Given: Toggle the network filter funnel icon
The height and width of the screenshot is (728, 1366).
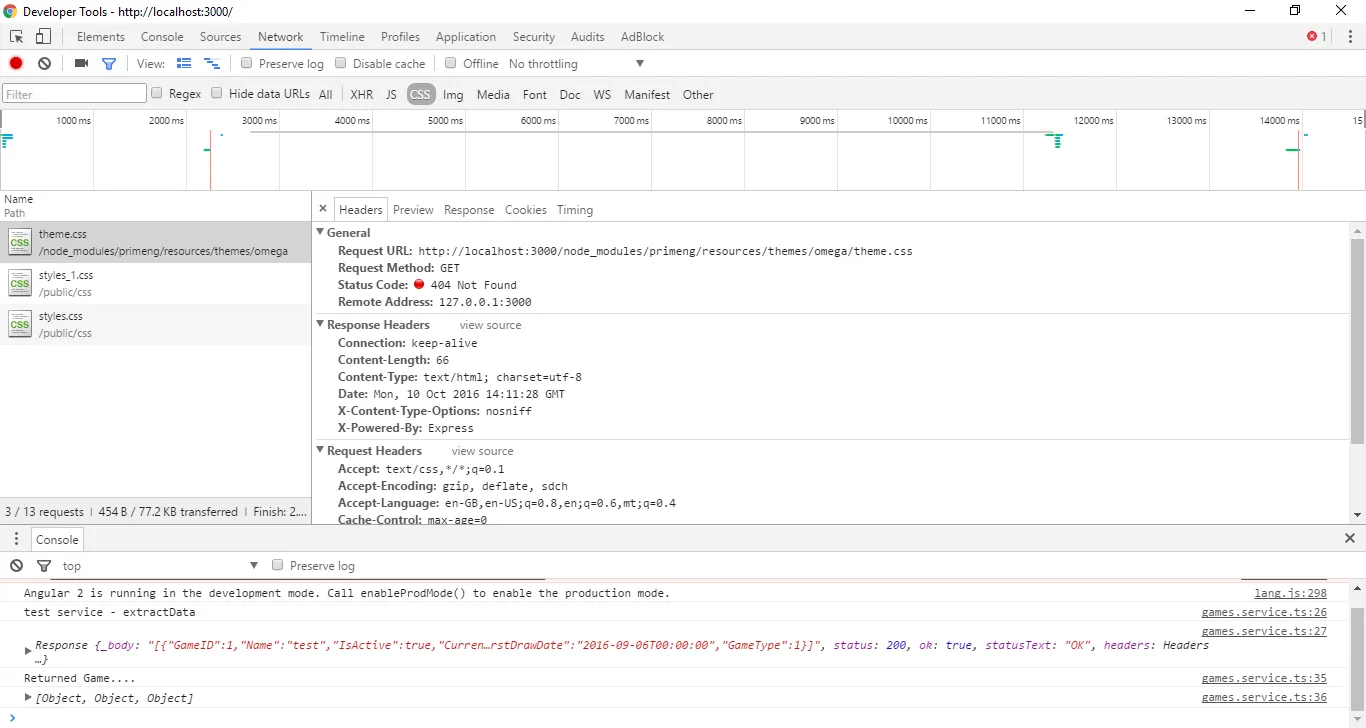Looking at the screenshot, I should [x=109, y=63].
